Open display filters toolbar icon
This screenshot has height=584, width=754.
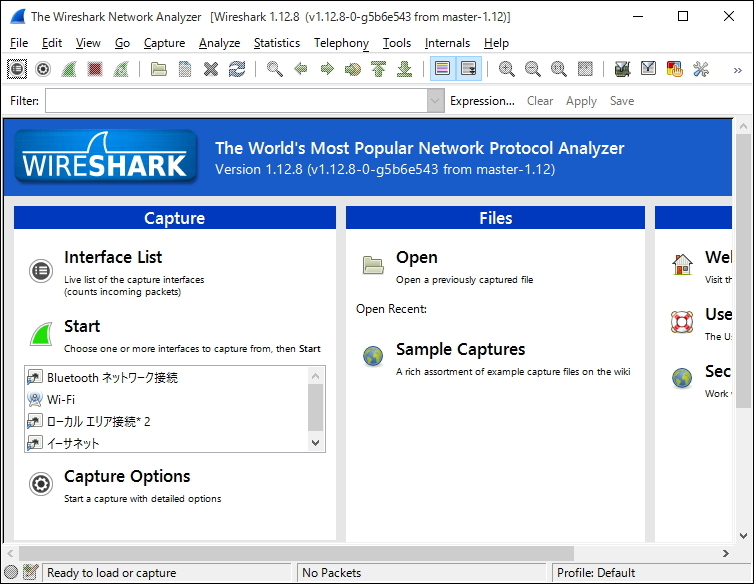pos(648,69)
